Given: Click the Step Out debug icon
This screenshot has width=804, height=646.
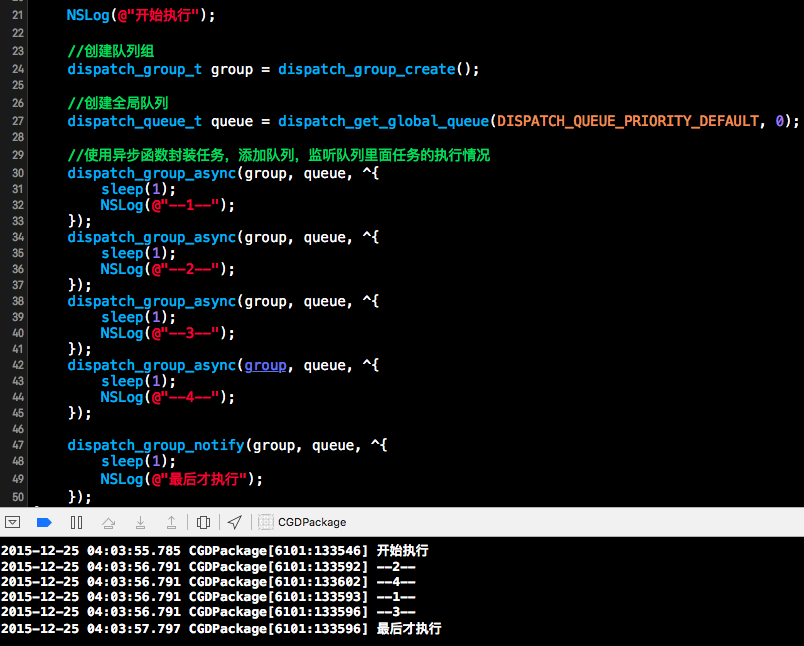Looking at the screenshot, I should pos(171,522).
